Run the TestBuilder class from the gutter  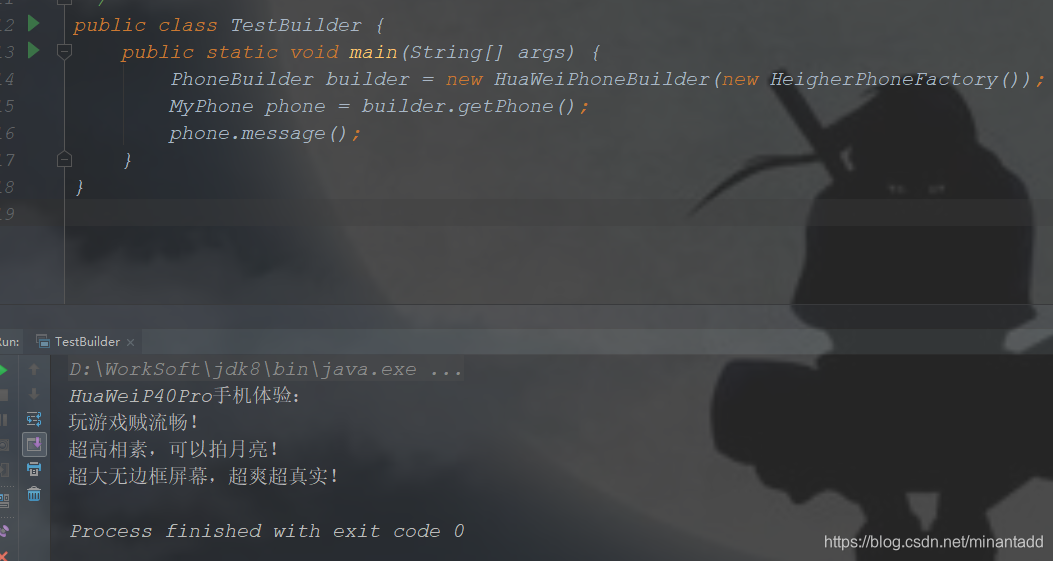(x=33, y=24)
